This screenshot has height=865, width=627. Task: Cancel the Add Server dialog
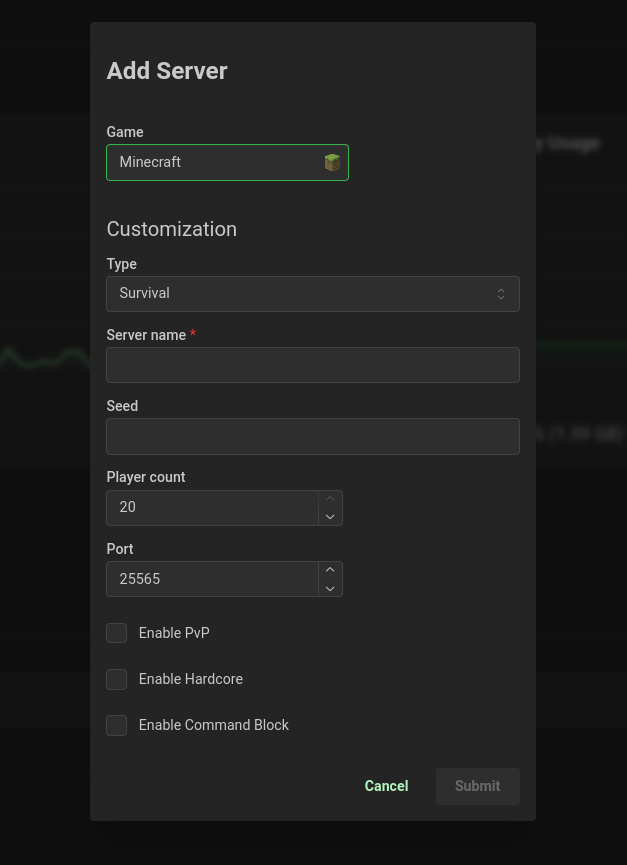(386, 786)
